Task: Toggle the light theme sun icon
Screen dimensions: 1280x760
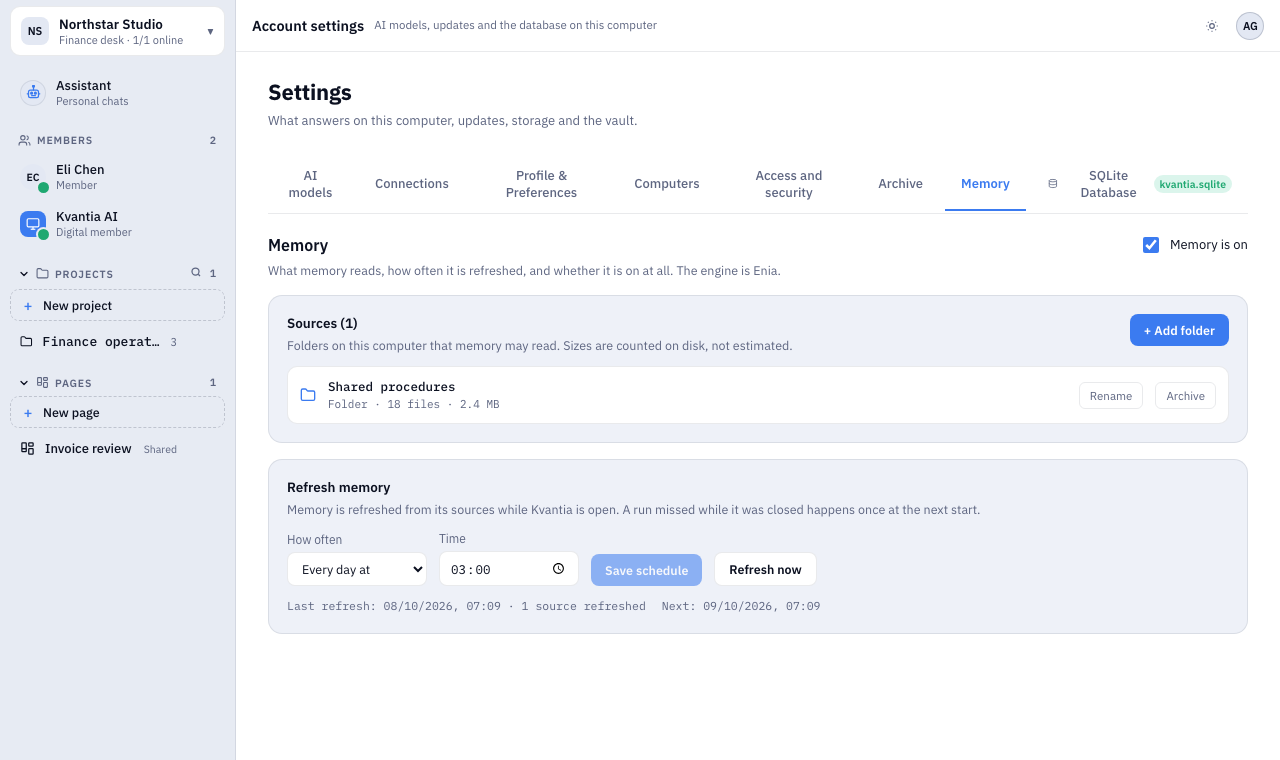Action: click(x=1212, y=26)
